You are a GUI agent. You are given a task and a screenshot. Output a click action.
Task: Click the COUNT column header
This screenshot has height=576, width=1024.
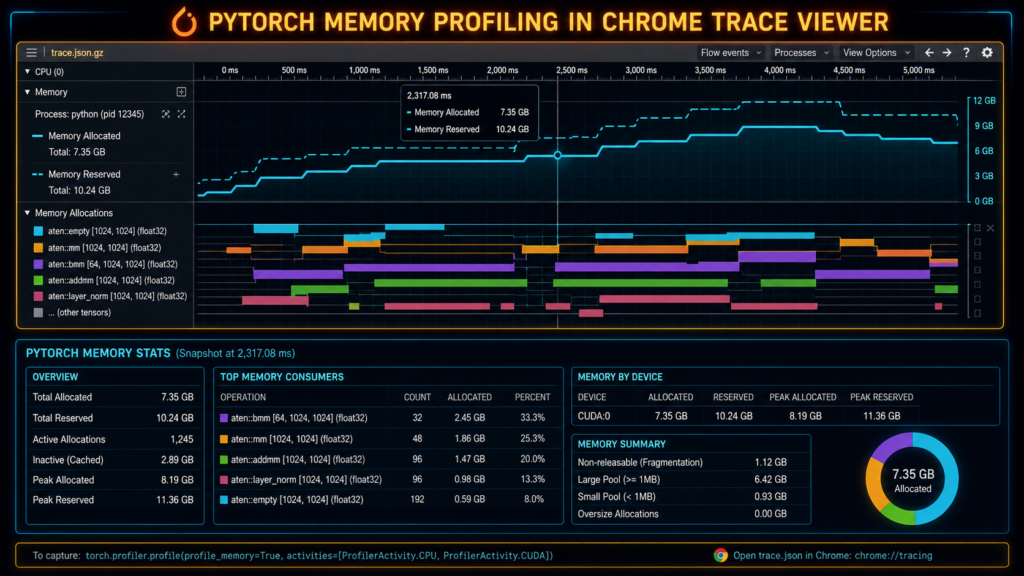417,397
